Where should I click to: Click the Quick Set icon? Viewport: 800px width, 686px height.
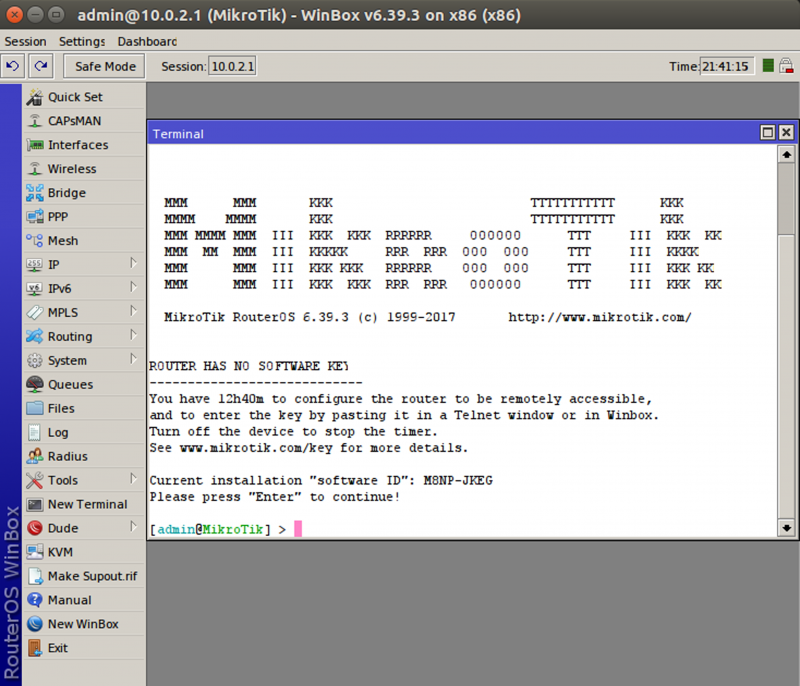(35, 97)
